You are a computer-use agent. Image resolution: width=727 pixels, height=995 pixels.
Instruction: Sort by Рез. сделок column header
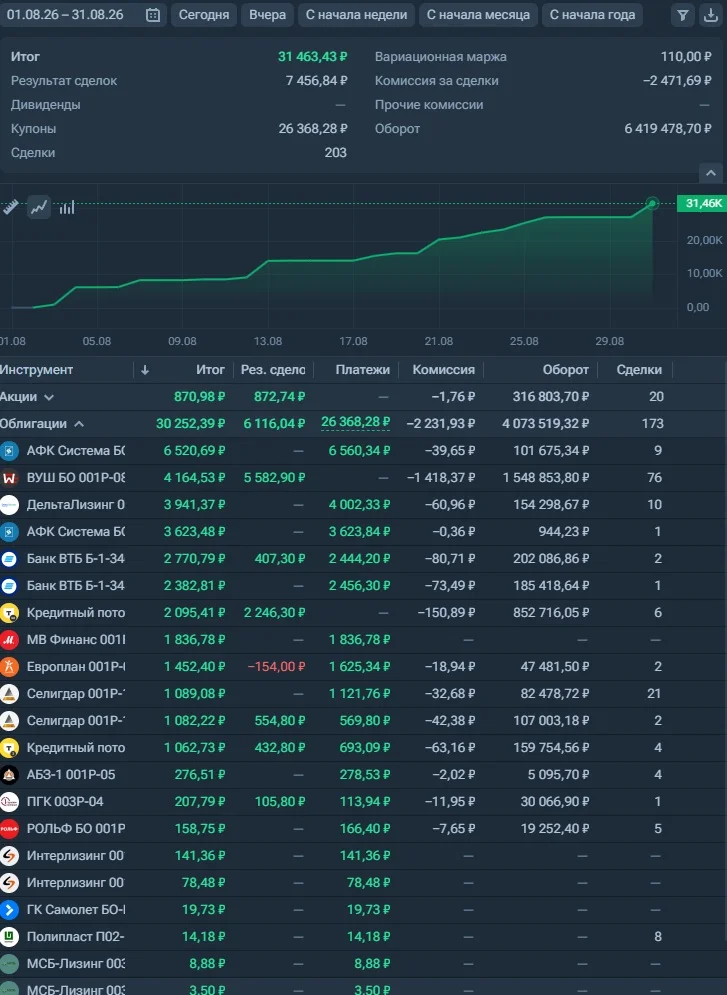click(x=273, y=370)
